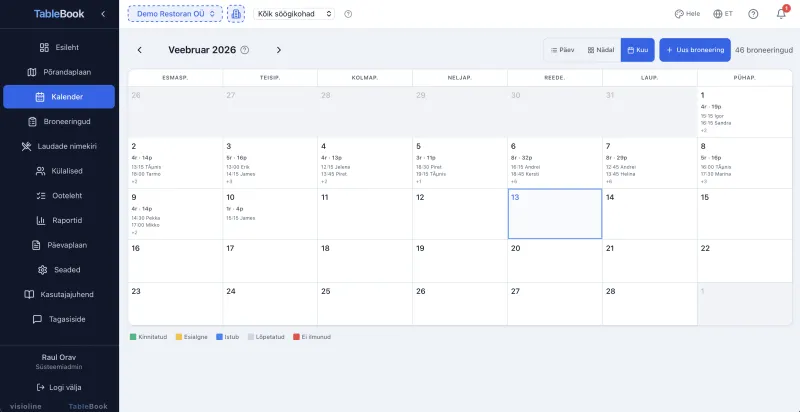Select highlighted day 13 in calendar
Screen dimensions: 800x412
(x=555, y=214)
